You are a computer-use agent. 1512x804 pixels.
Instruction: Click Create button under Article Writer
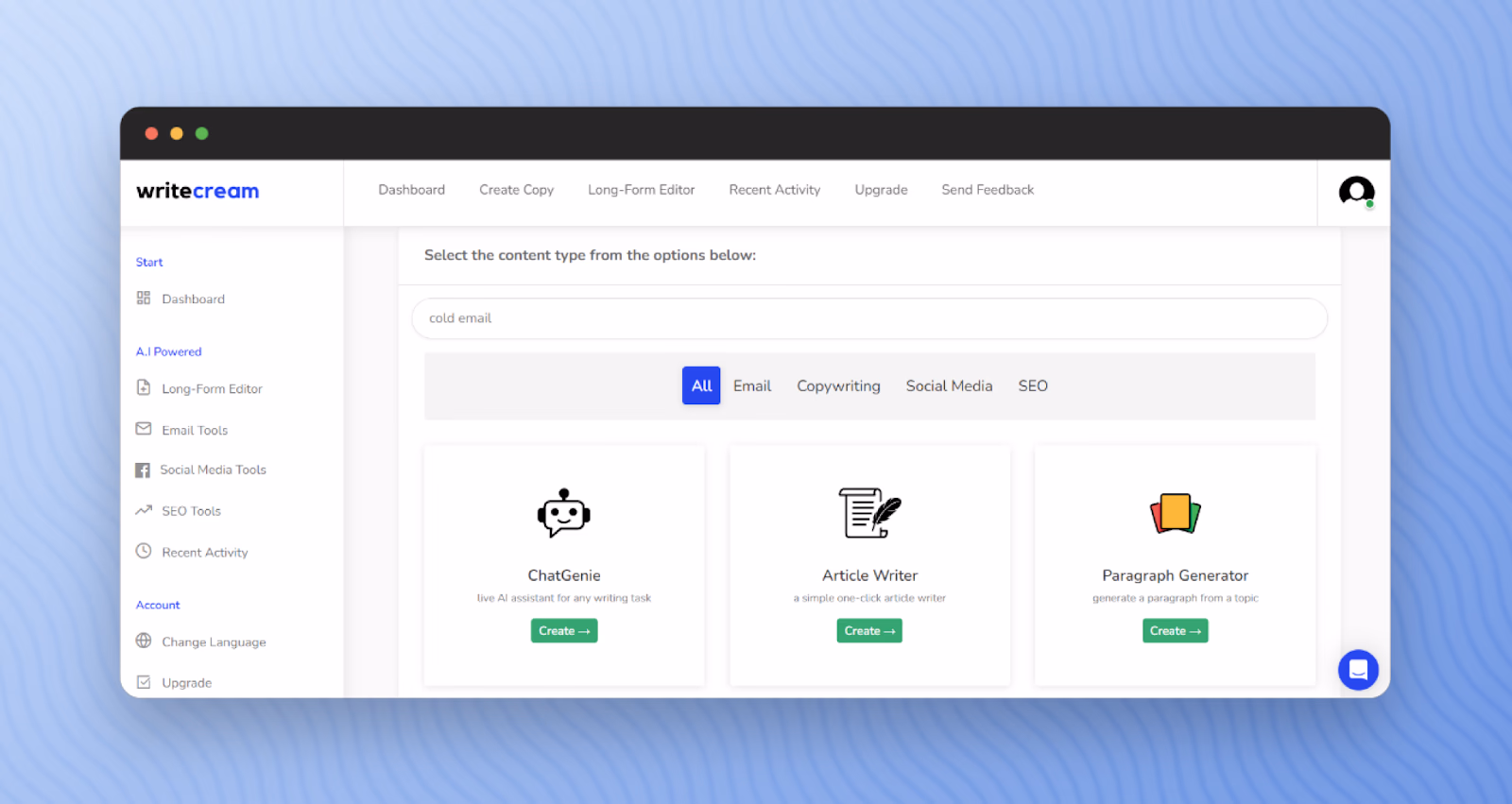click(x=869, y=630)
